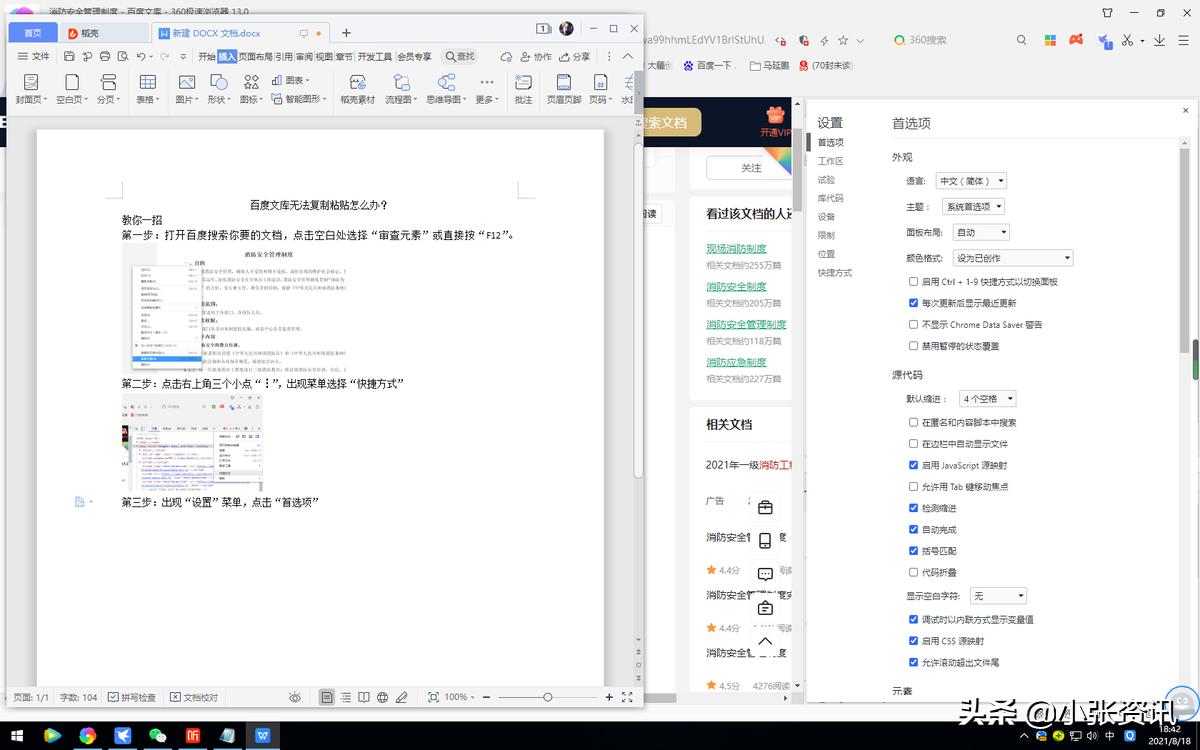Insert a picture into the document
Viewport: 1200px width, 750px height.
(x=184, y=85)
